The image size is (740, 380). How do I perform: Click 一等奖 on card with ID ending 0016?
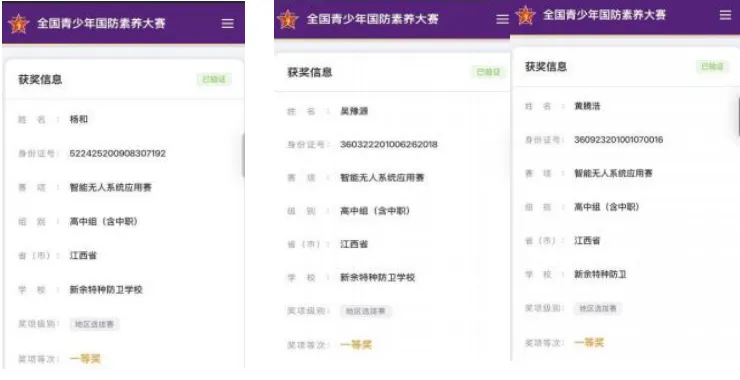589,342
